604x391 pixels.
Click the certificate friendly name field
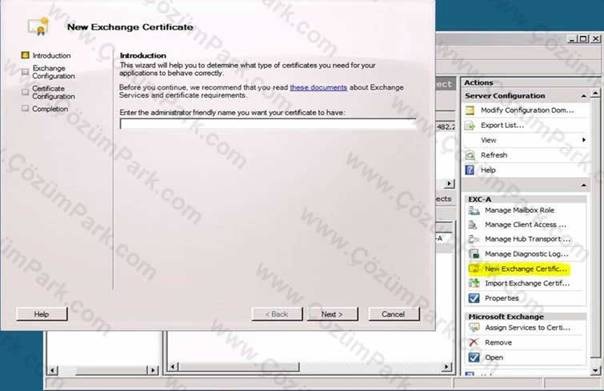[x=268, y=124]
